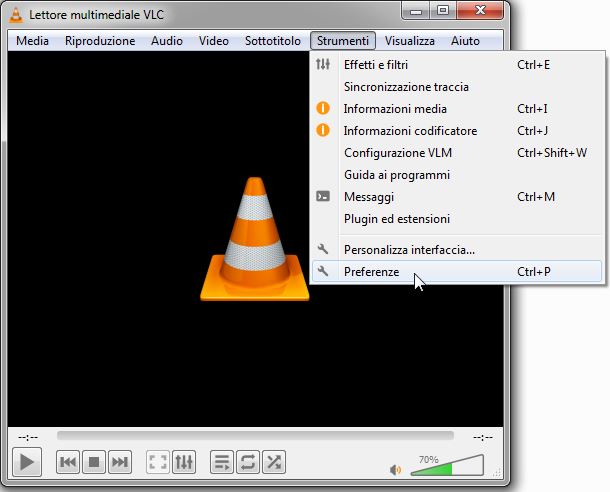The height and width of the screenshot is (492, 610).
Task: Open Informazioni media
Action: point(457,109)
